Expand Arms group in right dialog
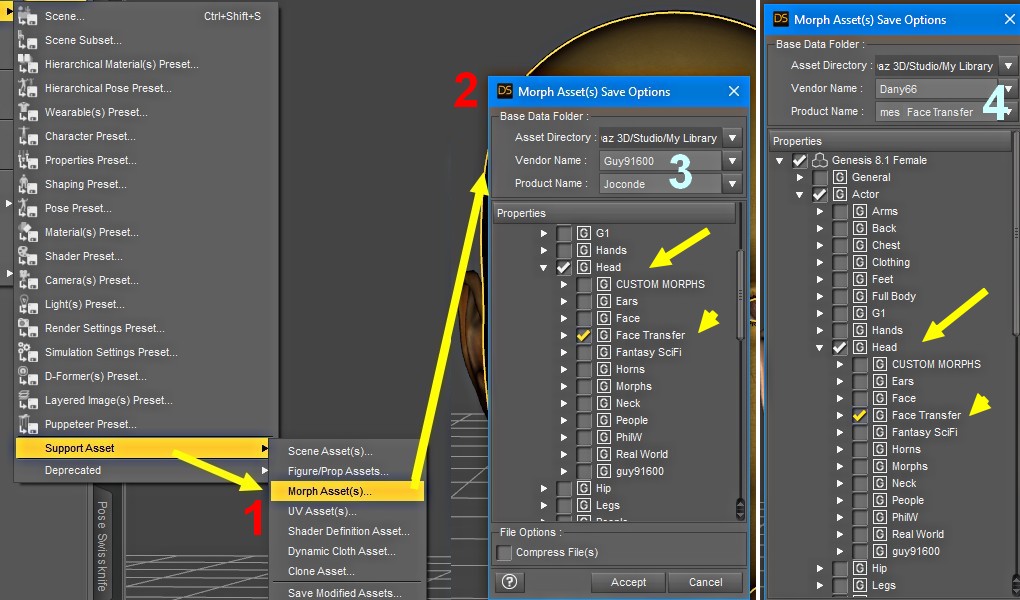This screenshot has width=1020, height=600. tap(820, 211)
